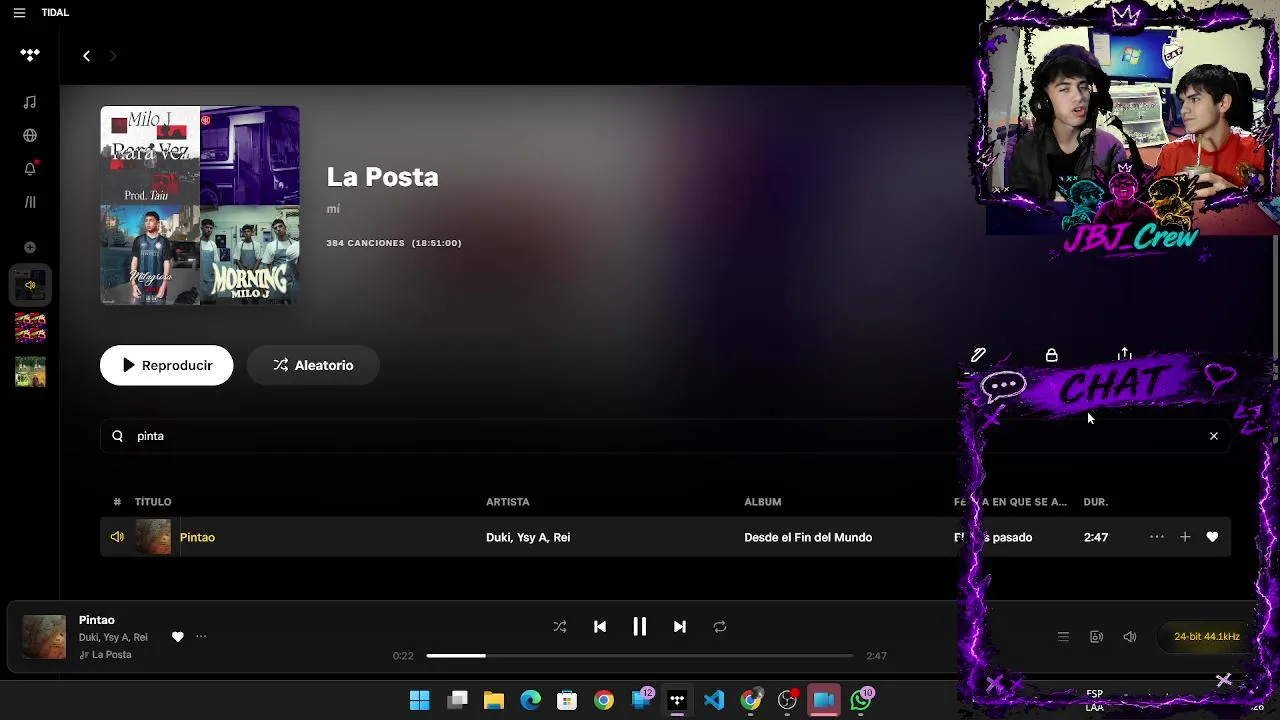Open more options dots on Pintao row
This screenshot has height=720, width=1280.
coord(1157,537)
